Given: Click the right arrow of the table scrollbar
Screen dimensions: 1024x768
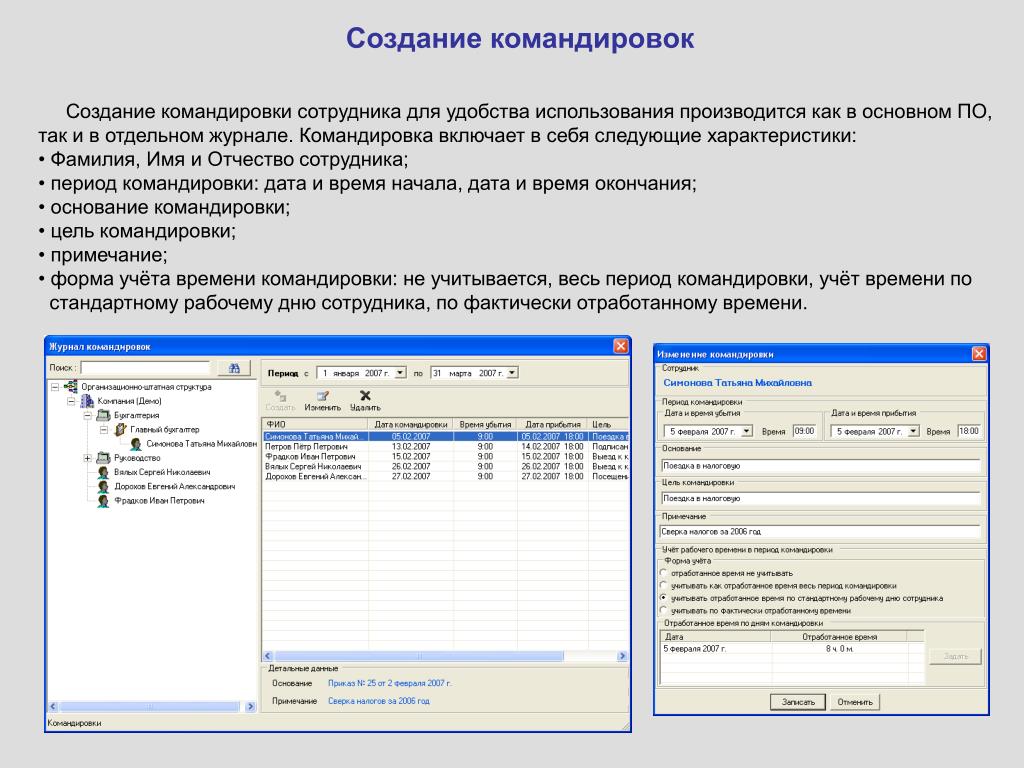Looking at the screenshot, I should 622,656.
